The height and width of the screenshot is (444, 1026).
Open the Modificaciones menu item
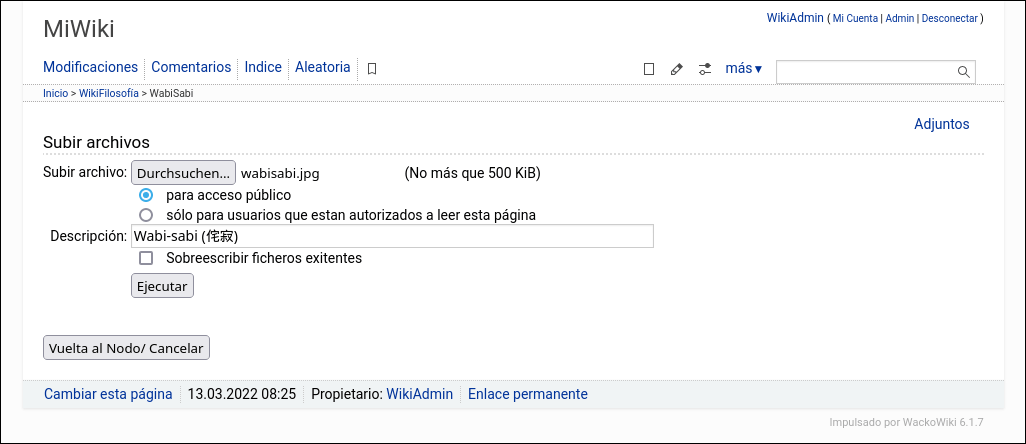click(x=90, y=67)
